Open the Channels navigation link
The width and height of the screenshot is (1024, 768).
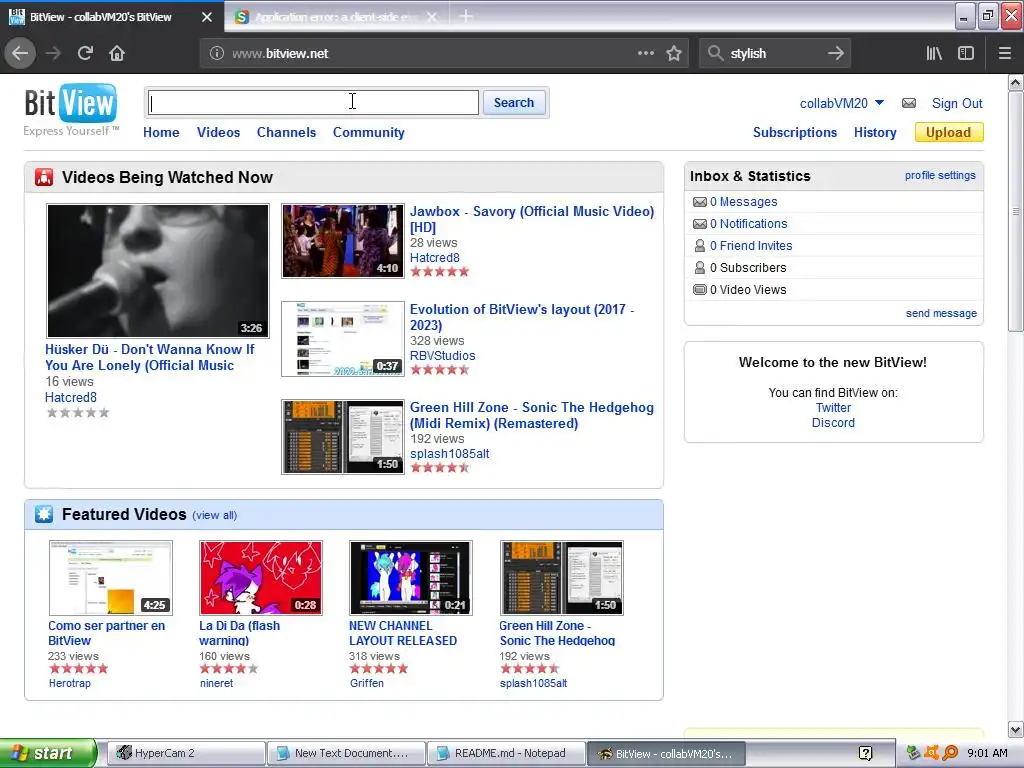286,132
